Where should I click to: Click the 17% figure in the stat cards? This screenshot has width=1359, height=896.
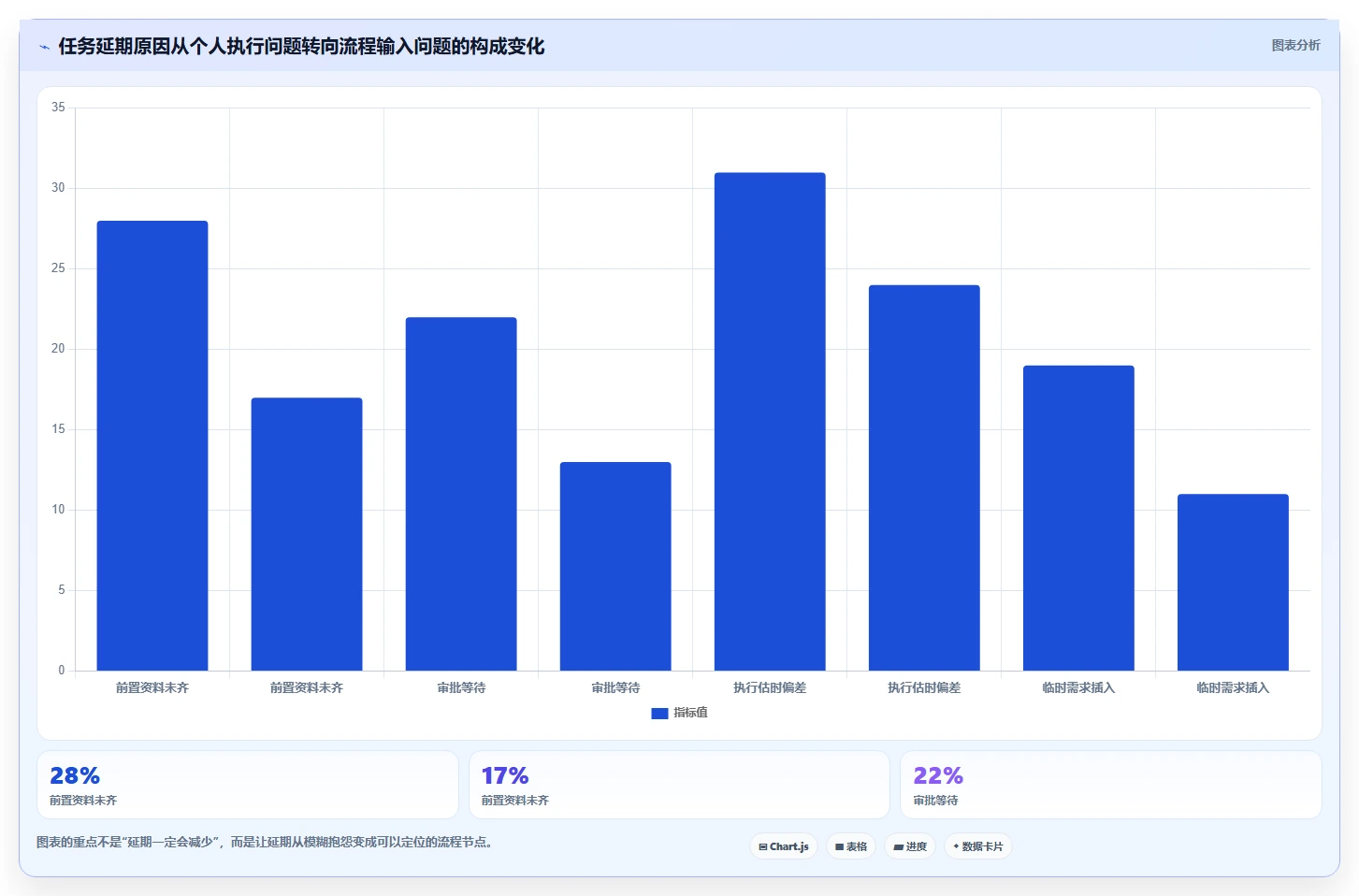(x=505, y=775)
